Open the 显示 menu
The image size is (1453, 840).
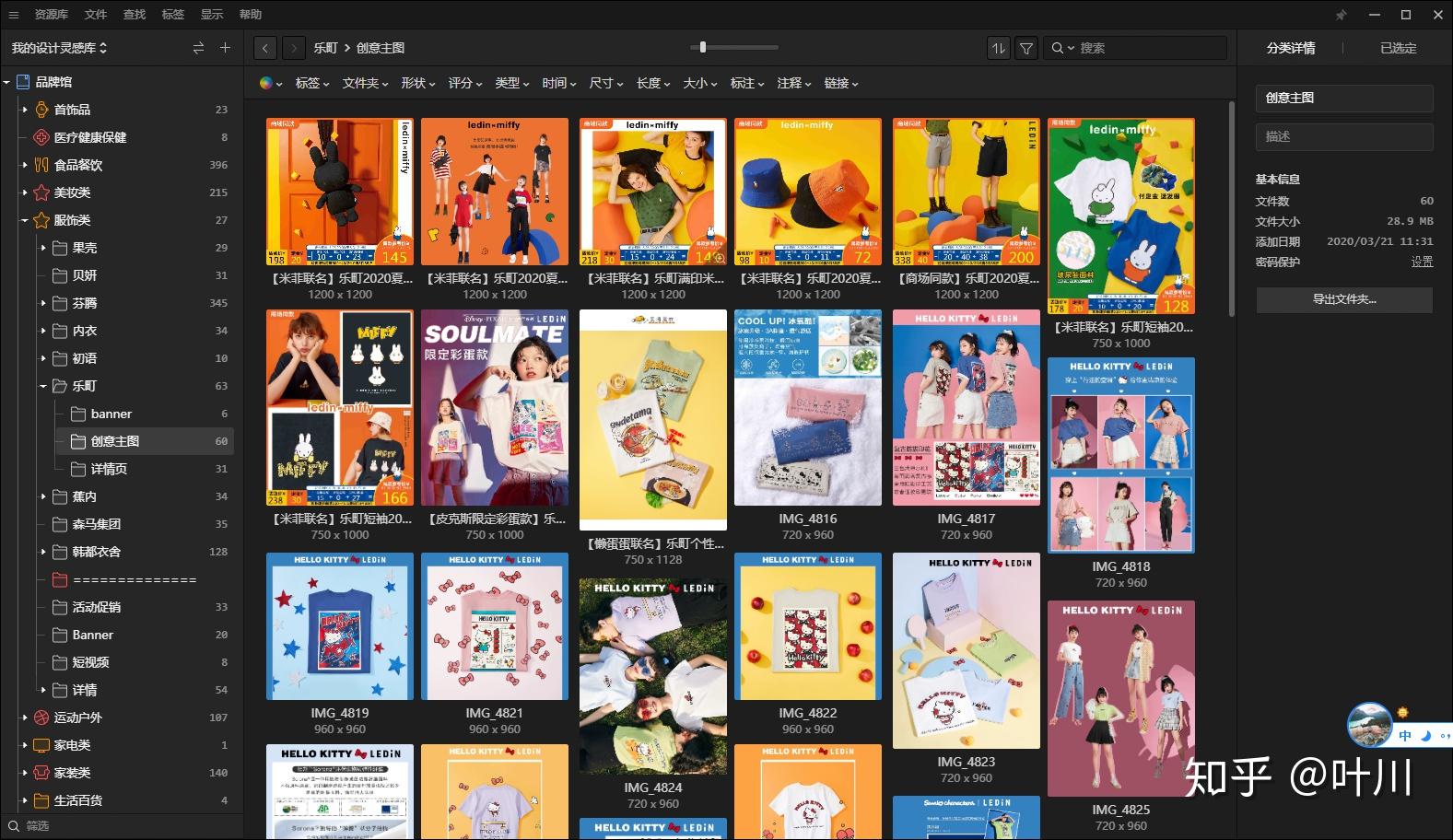(x=212, y=15)
